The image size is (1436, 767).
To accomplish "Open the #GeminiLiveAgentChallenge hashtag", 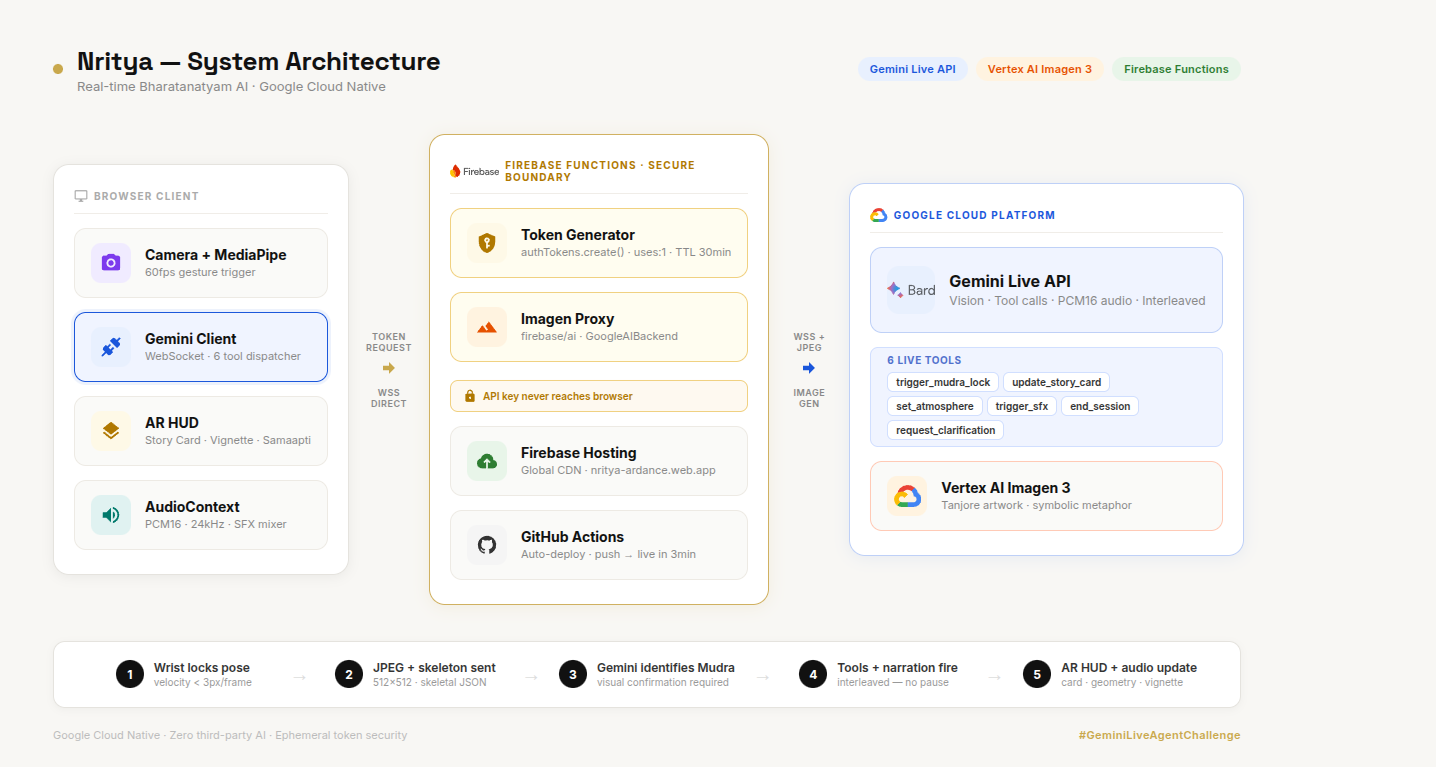I will [1159, 735].
